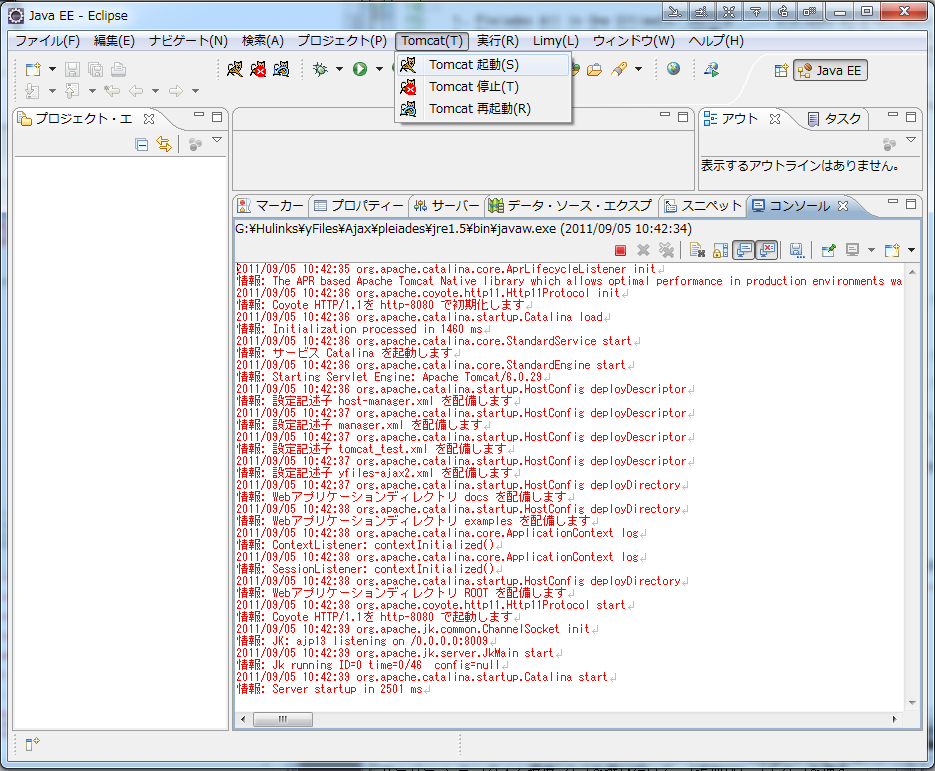This screenshot has height=771, width=935.
Task: Click the Remove All Terminated Launches icon
Action: pyautogui.click(x=666, y=250)
